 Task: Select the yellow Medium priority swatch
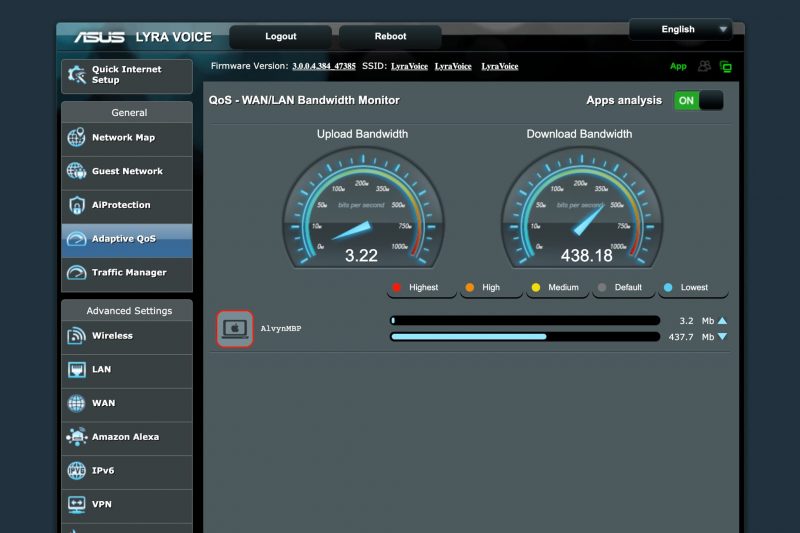[x=536, y=287]
